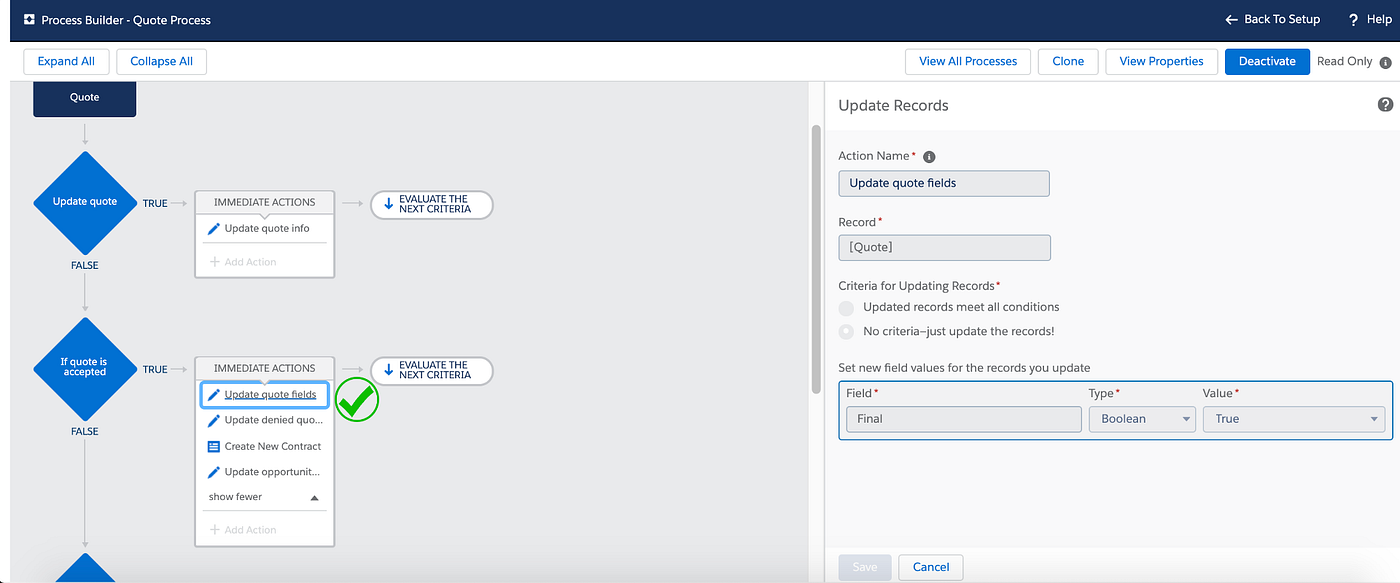Viewport: 1400px width, 583px height.
Task: Deactivate the process
Action: tap(1267, 61)
